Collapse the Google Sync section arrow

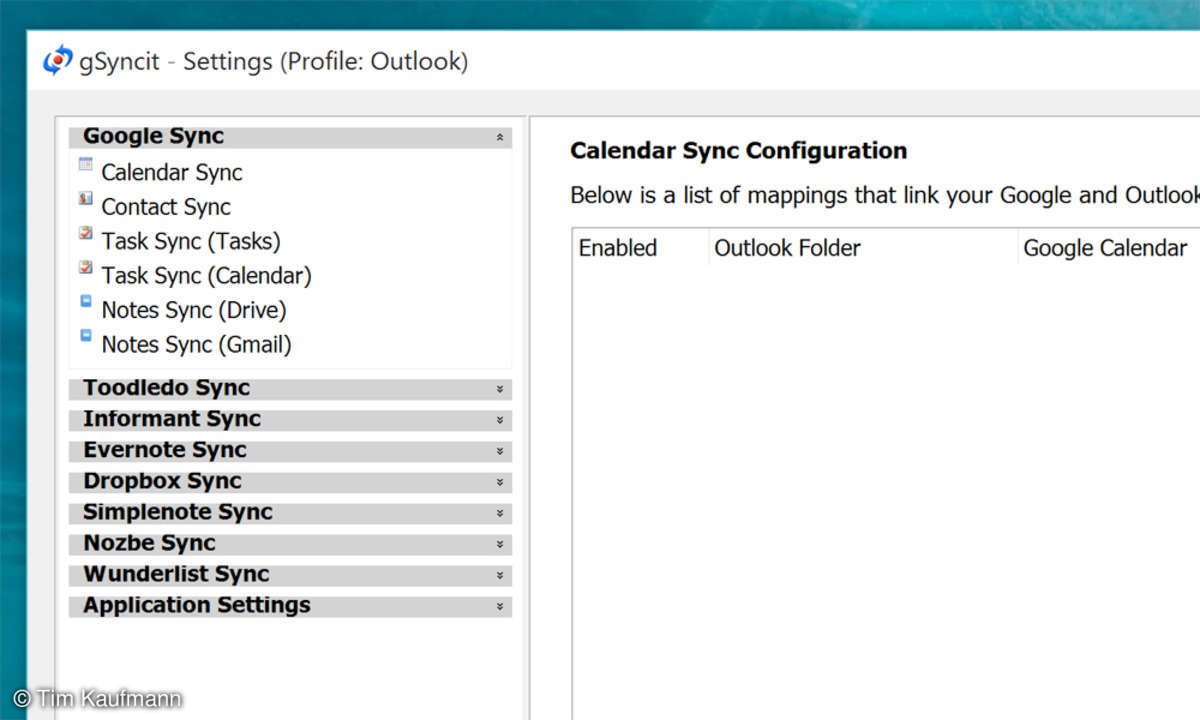(x=499, y=138)
